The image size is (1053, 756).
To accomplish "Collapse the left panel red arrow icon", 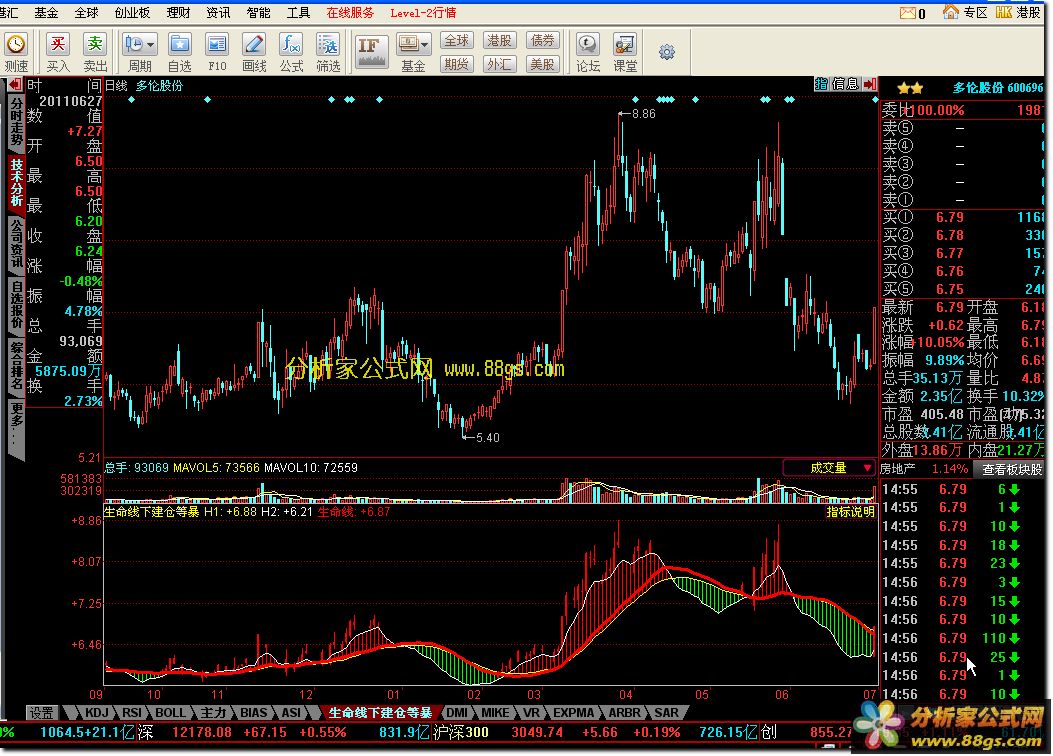I will [x=13, y=85].
